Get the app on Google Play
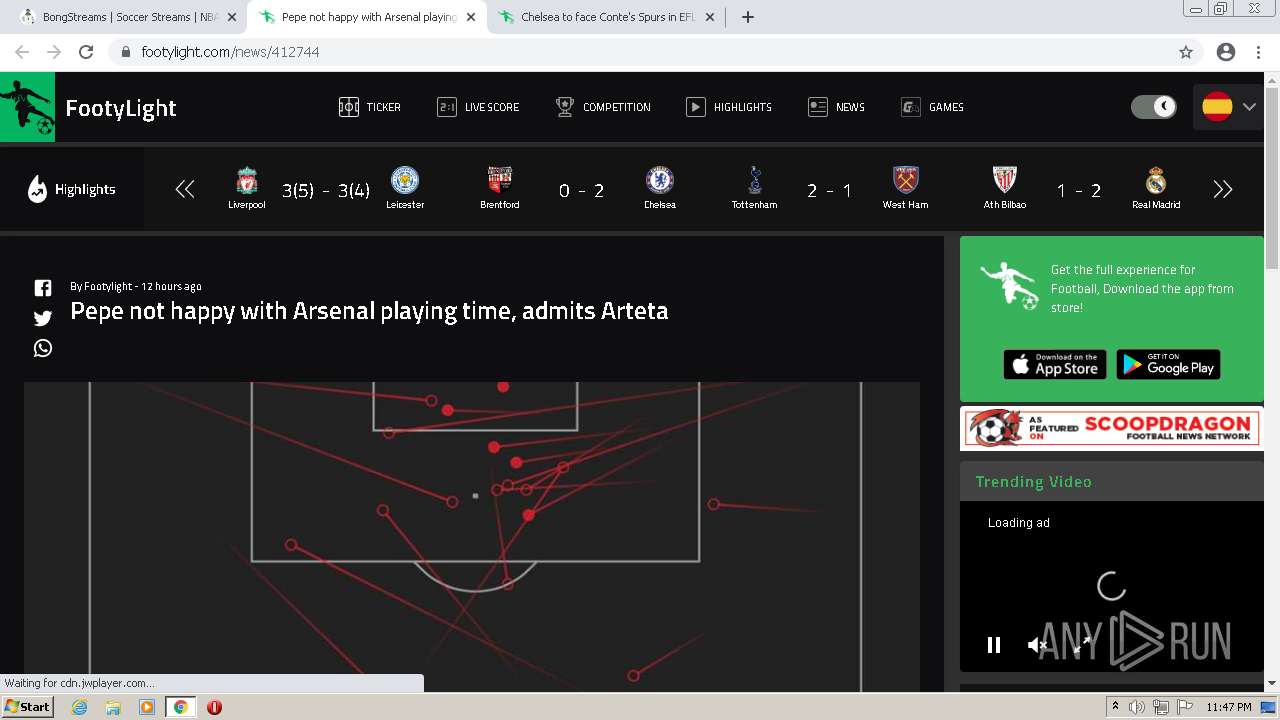The image size is (1280, 720). coord(1168,365)
